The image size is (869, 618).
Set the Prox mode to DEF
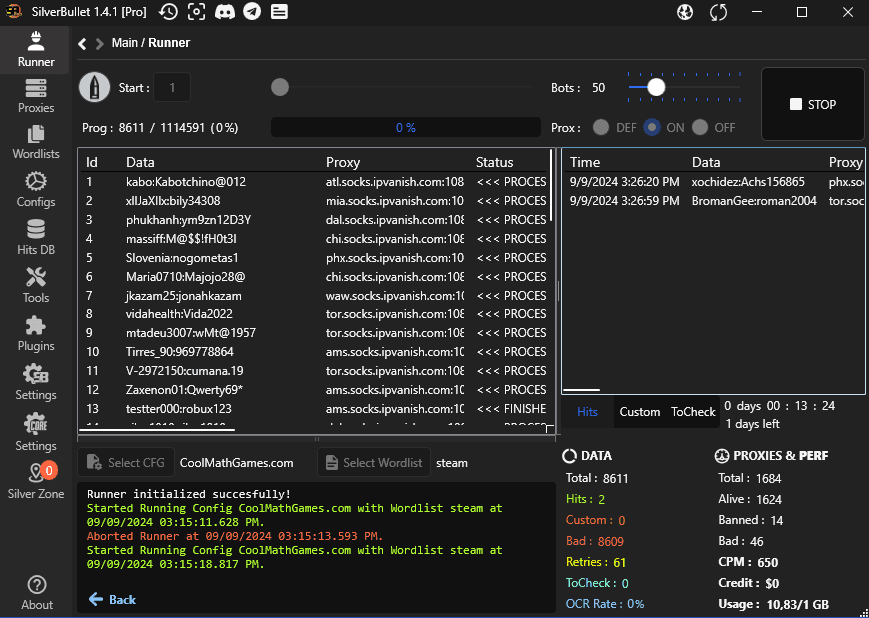[x=601, y=128]
